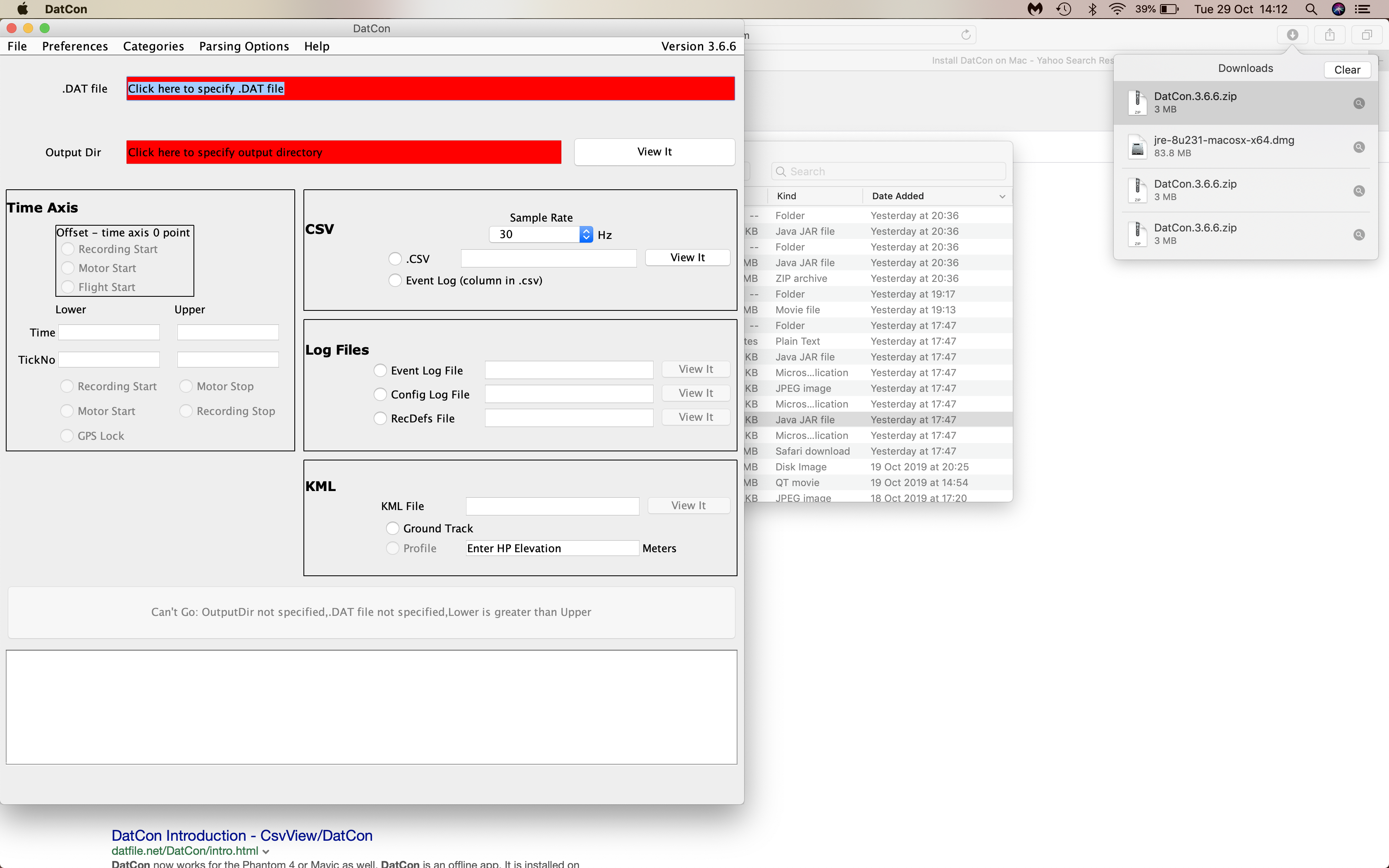Enable Config Log File radio button
This screenshot has width=1389, height=868.
pos(380,394)
